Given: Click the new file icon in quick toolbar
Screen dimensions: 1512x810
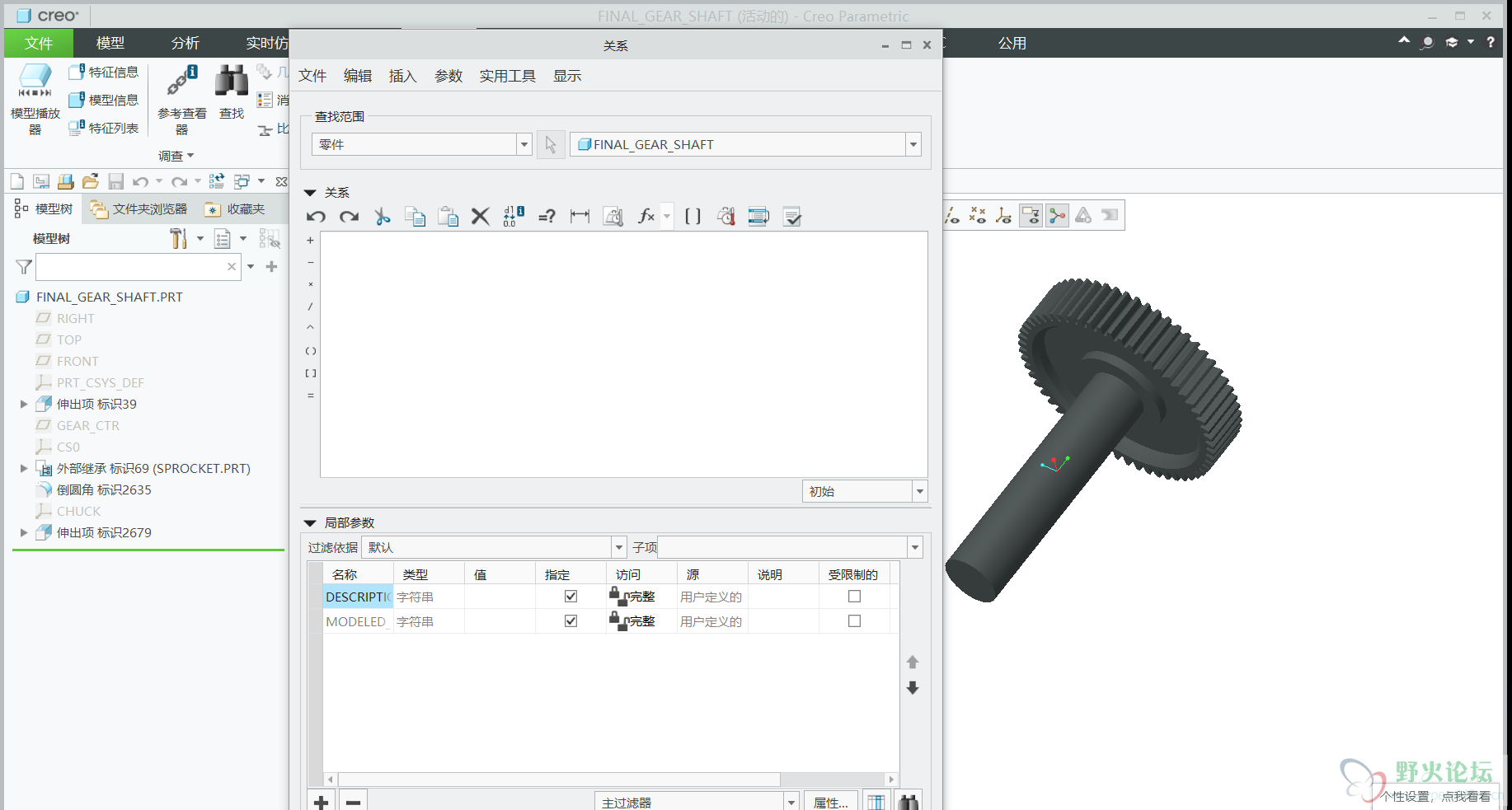Looking at the screenshot, I should (x=17, y=181).
